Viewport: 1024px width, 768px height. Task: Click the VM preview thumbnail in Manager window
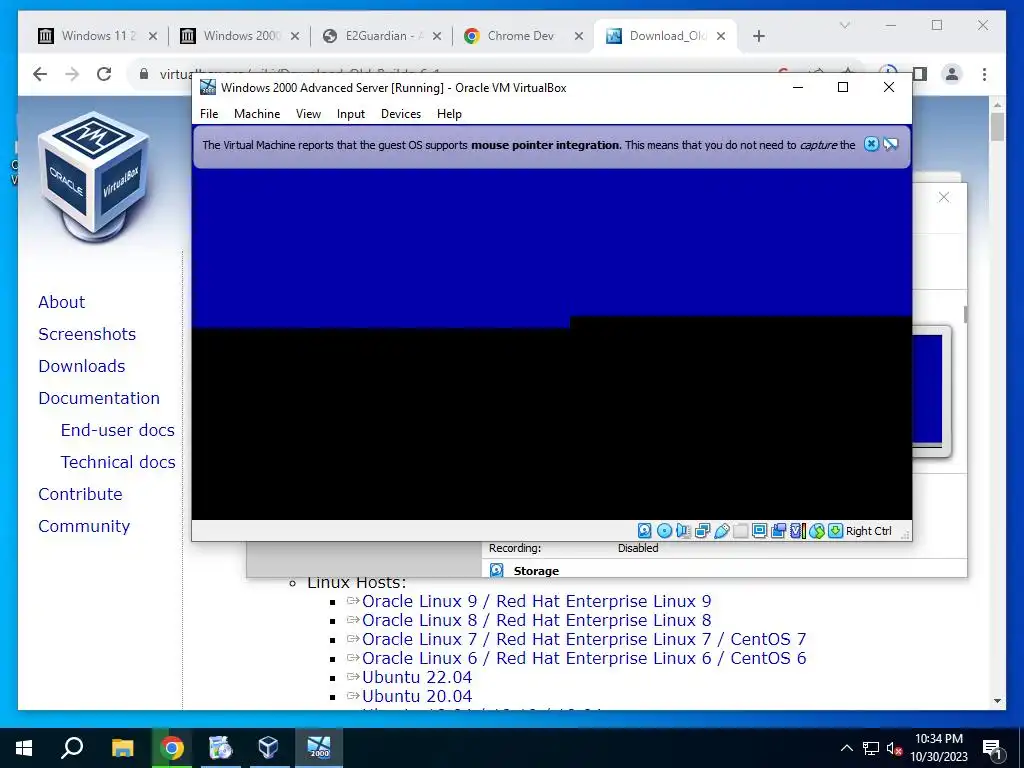tap(931, 390)
